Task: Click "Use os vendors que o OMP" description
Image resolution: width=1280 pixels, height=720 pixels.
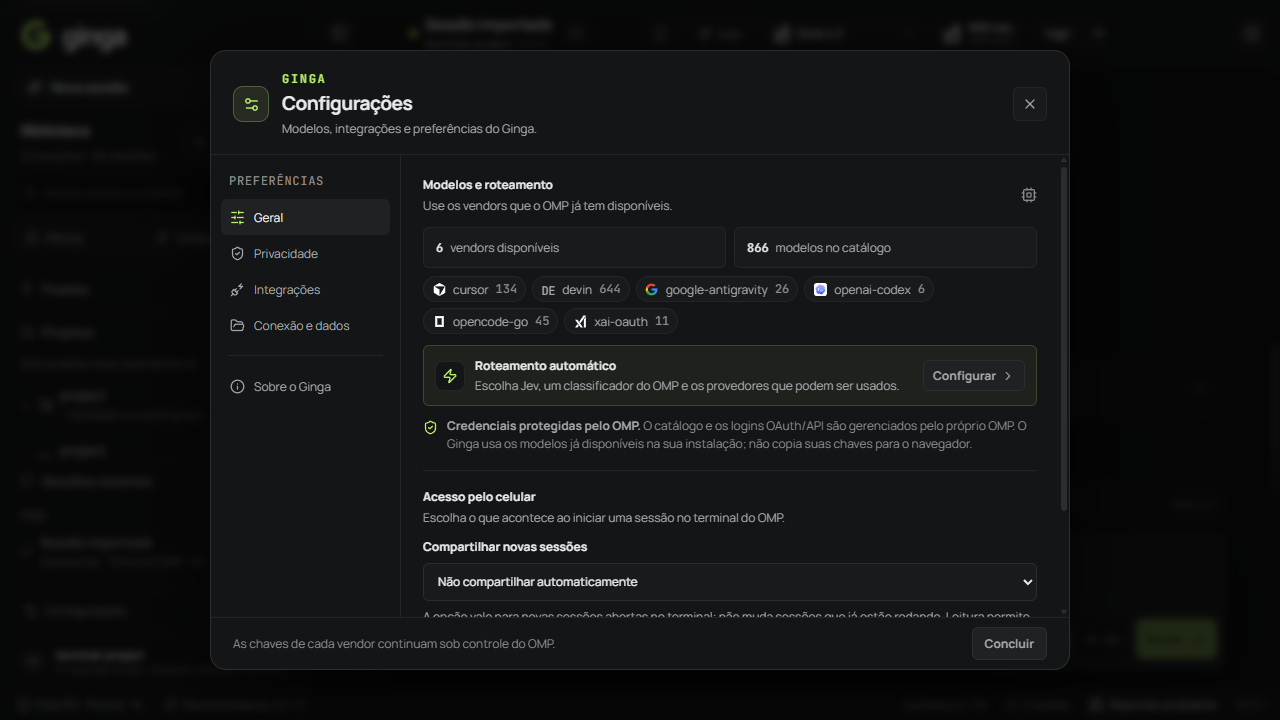Action: coord(547,206)
